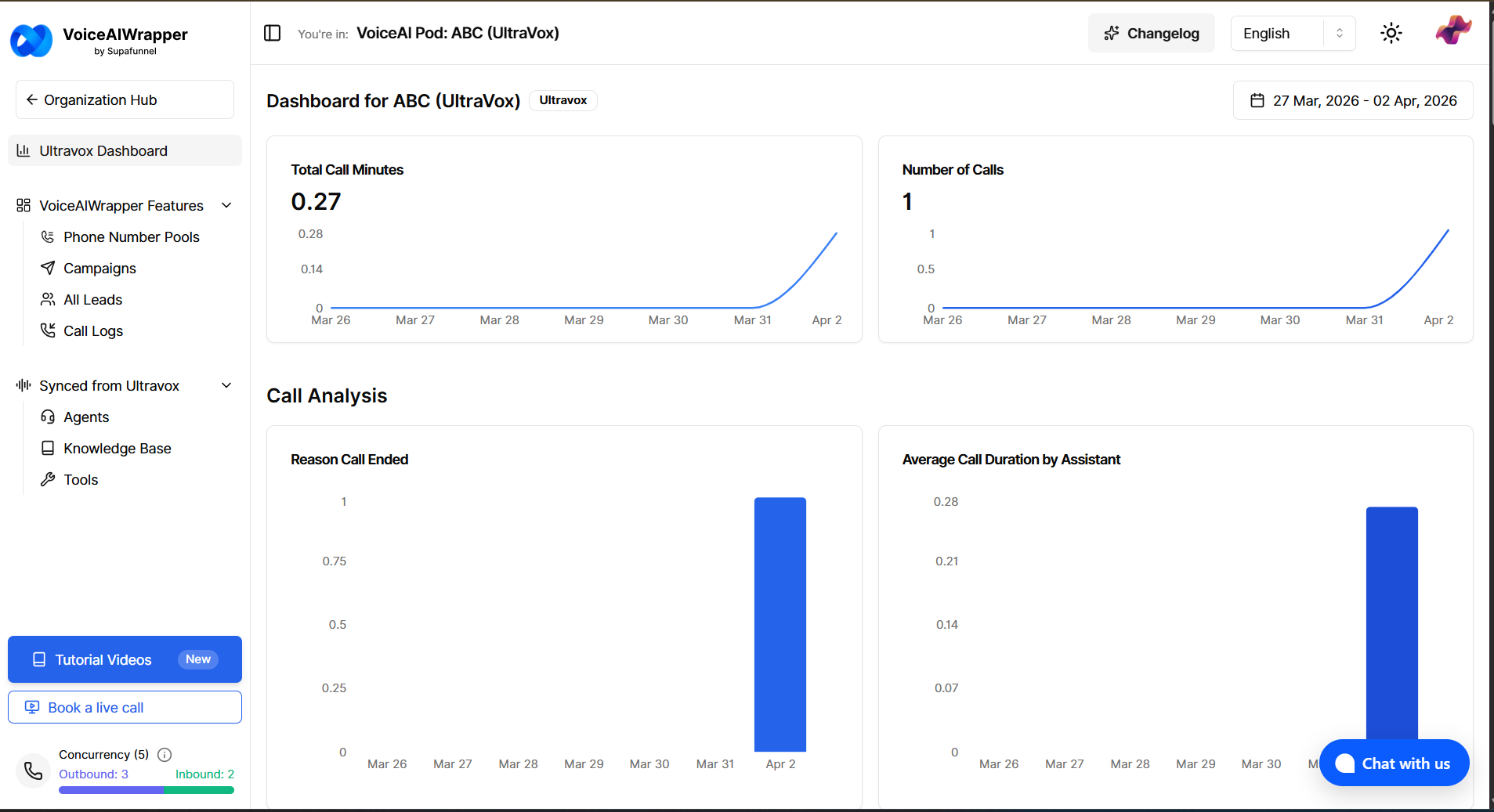Collapse the VoiceAIWrapper Features section
1494x812 pixels.
click(226, 205)
